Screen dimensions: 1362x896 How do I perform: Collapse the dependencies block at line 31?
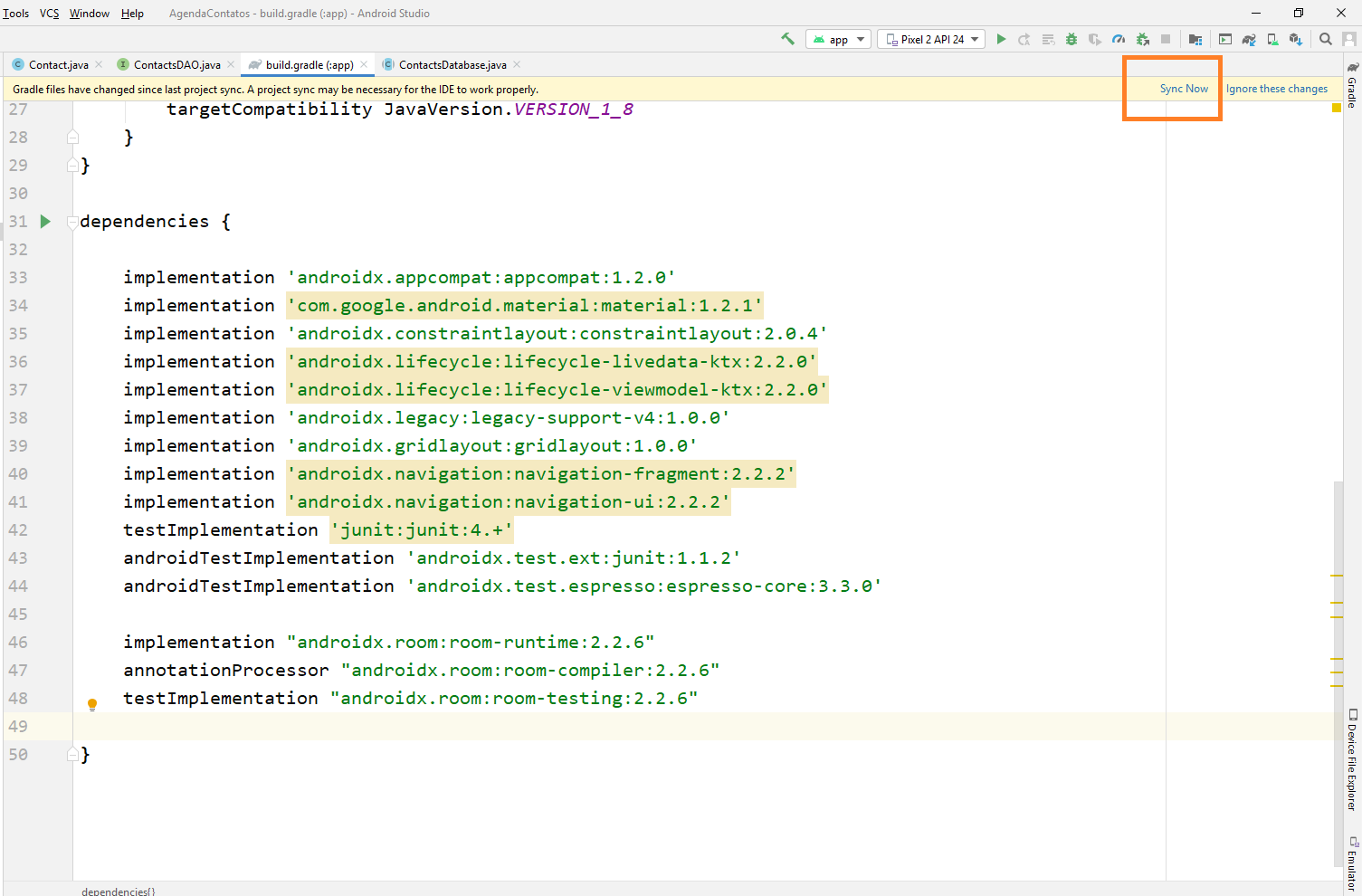pyautogui.click(x=72, y=222)
